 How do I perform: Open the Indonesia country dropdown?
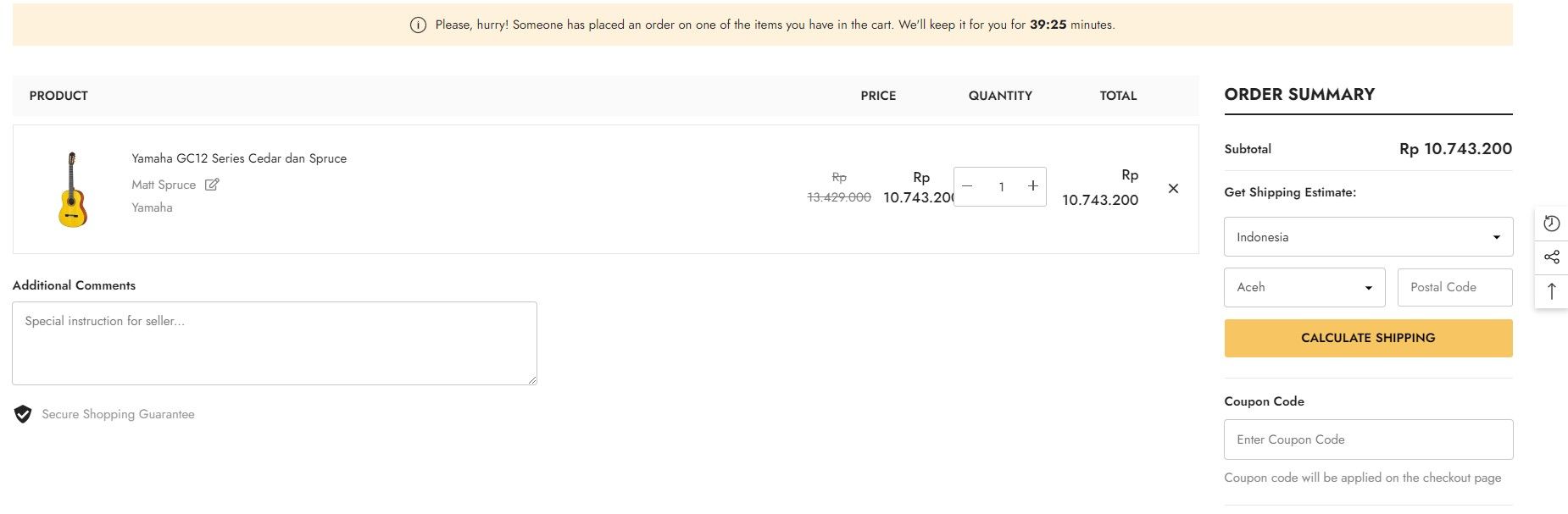[x=1368, y=237]
